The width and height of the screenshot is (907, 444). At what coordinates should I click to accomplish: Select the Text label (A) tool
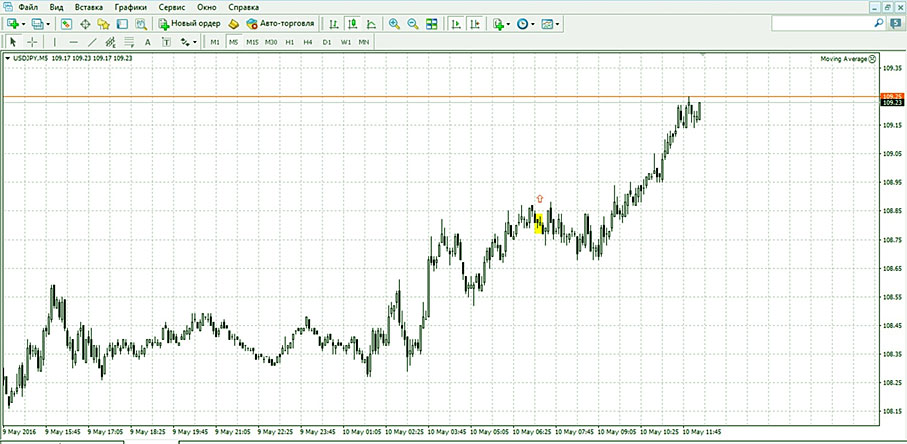pos(148,42)
